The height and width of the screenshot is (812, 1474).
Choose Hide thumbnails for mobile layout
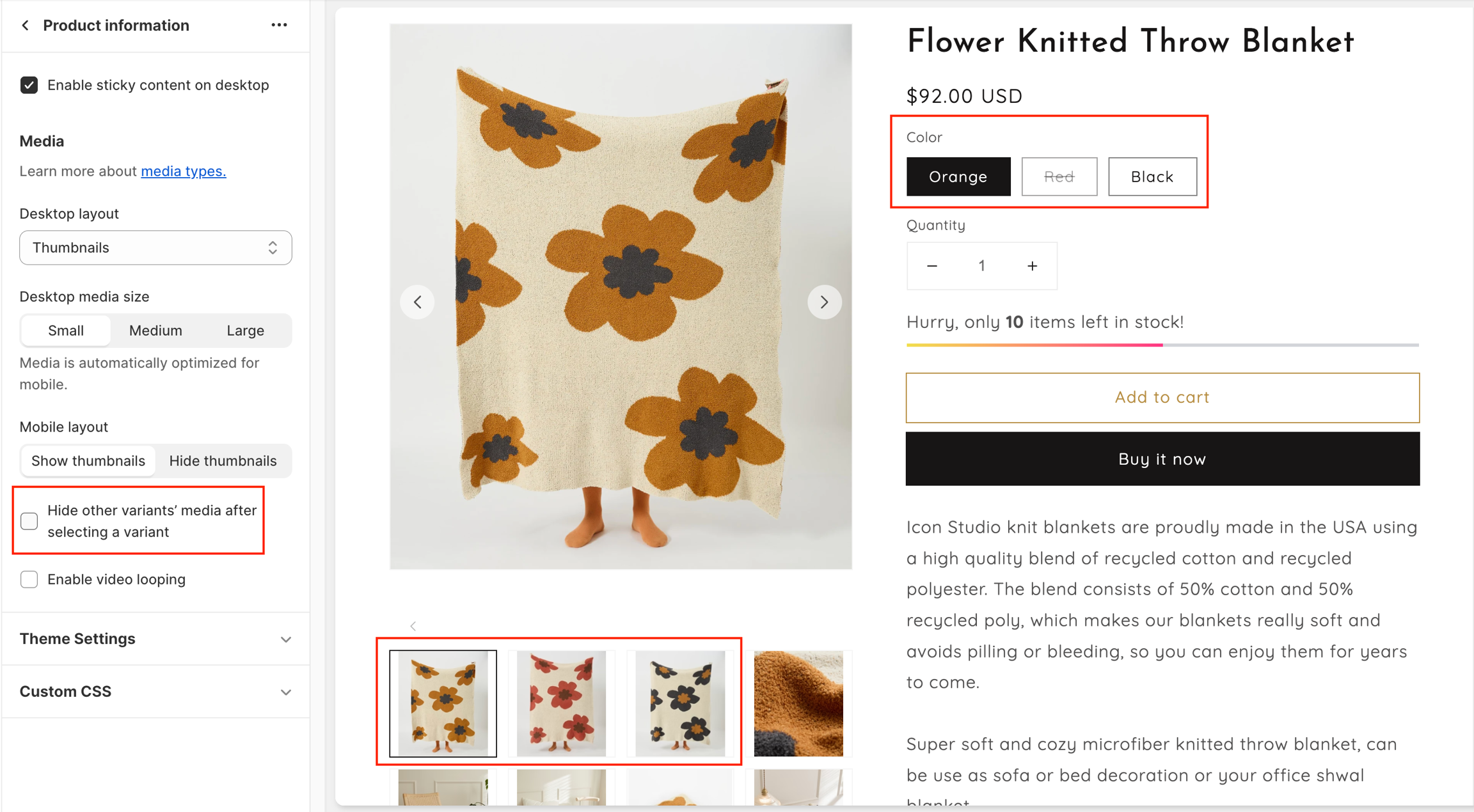[223, 461]
